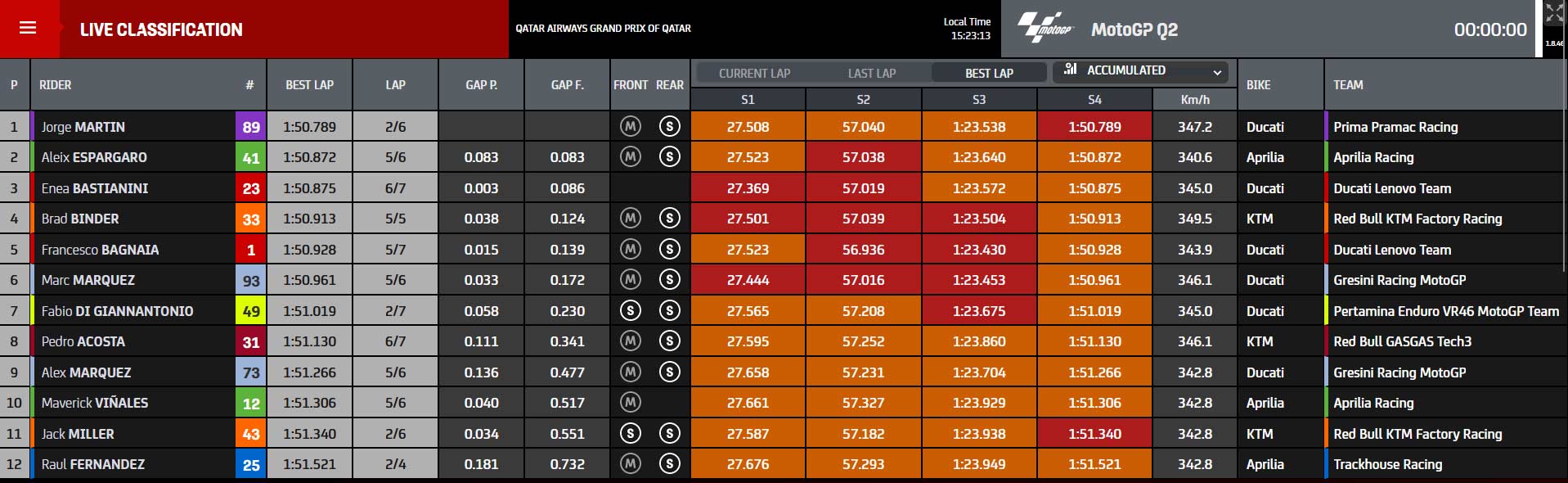The width and height of the screenshot is (1568, 483).
Task: Click the BEST LAP column header
Action: coord(309,84)
